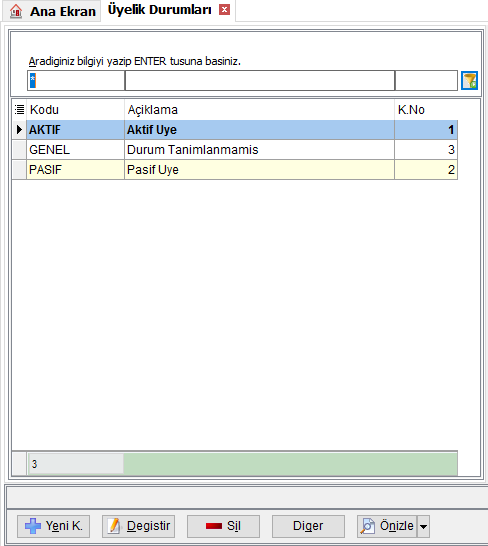Click the home icon on Ana Ekran
The height and width of the screenshot is (546, 488).
point(16,11)
